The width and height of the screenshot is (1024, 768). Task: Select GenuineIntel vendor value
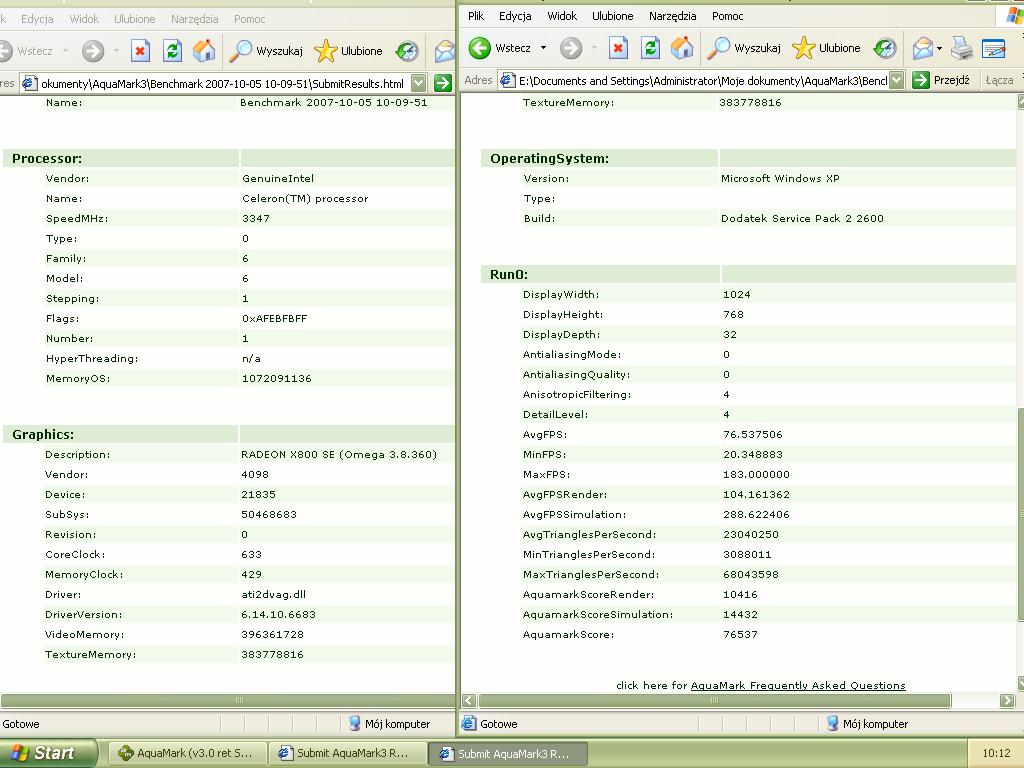pyautogui.click(x=278, y=178)
